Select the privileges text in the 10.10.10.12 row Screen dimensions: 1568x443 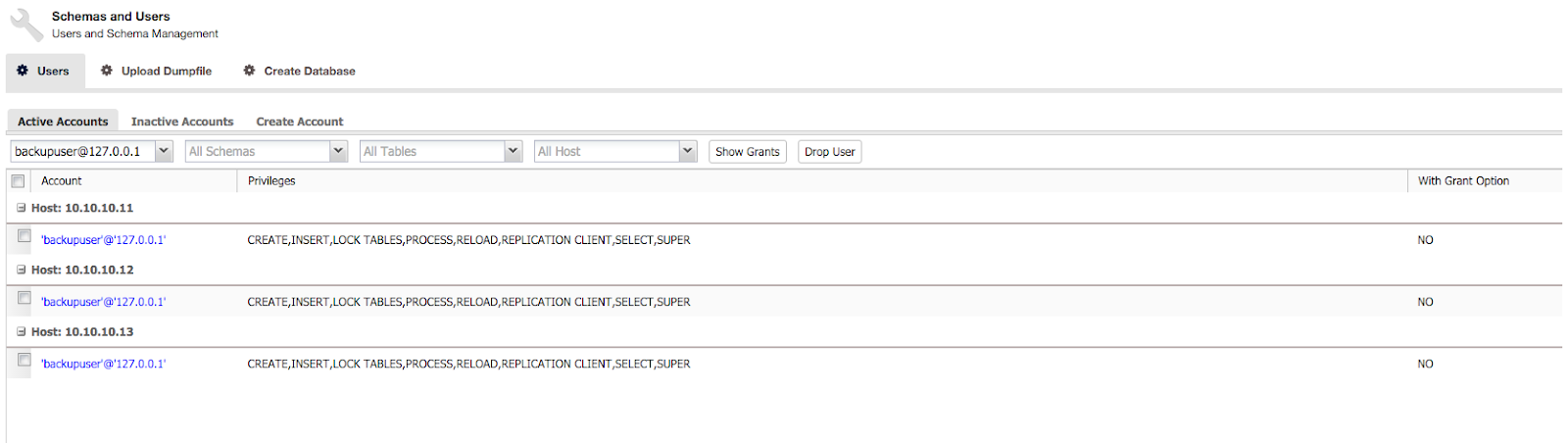[x=468, y=302]
